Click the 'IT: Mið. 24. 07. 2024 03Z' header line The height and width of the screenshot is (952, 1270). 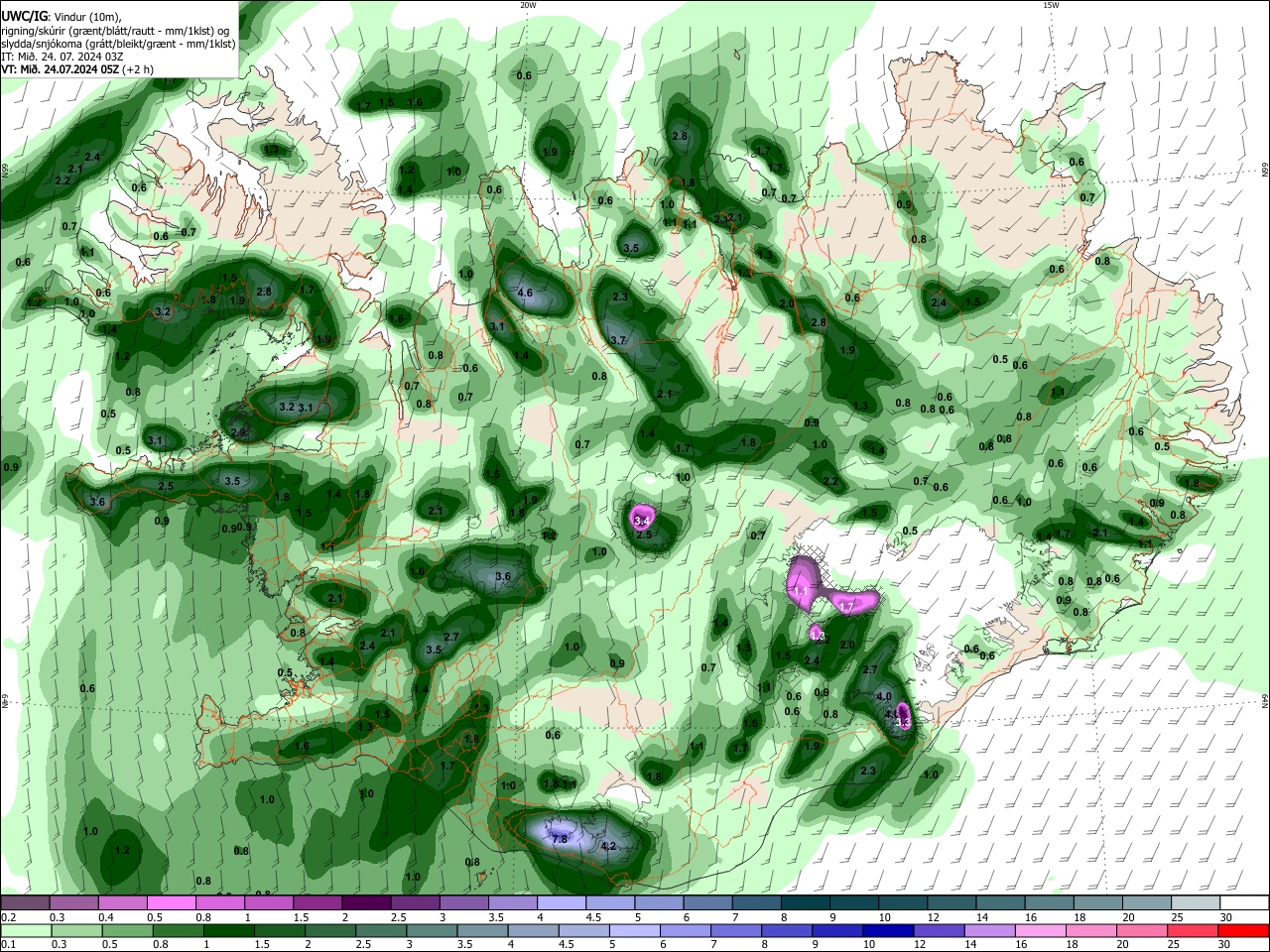[62, 57]
